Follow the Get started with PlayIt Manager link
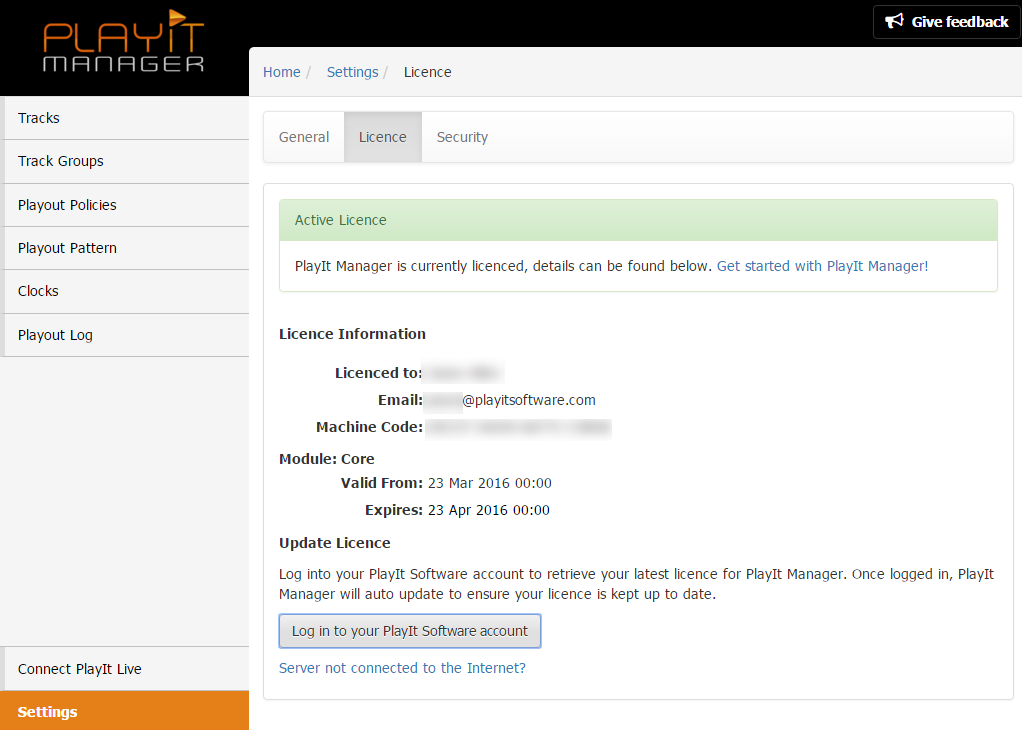Viewport: 1022px width, 730px height. pos(822,266)
